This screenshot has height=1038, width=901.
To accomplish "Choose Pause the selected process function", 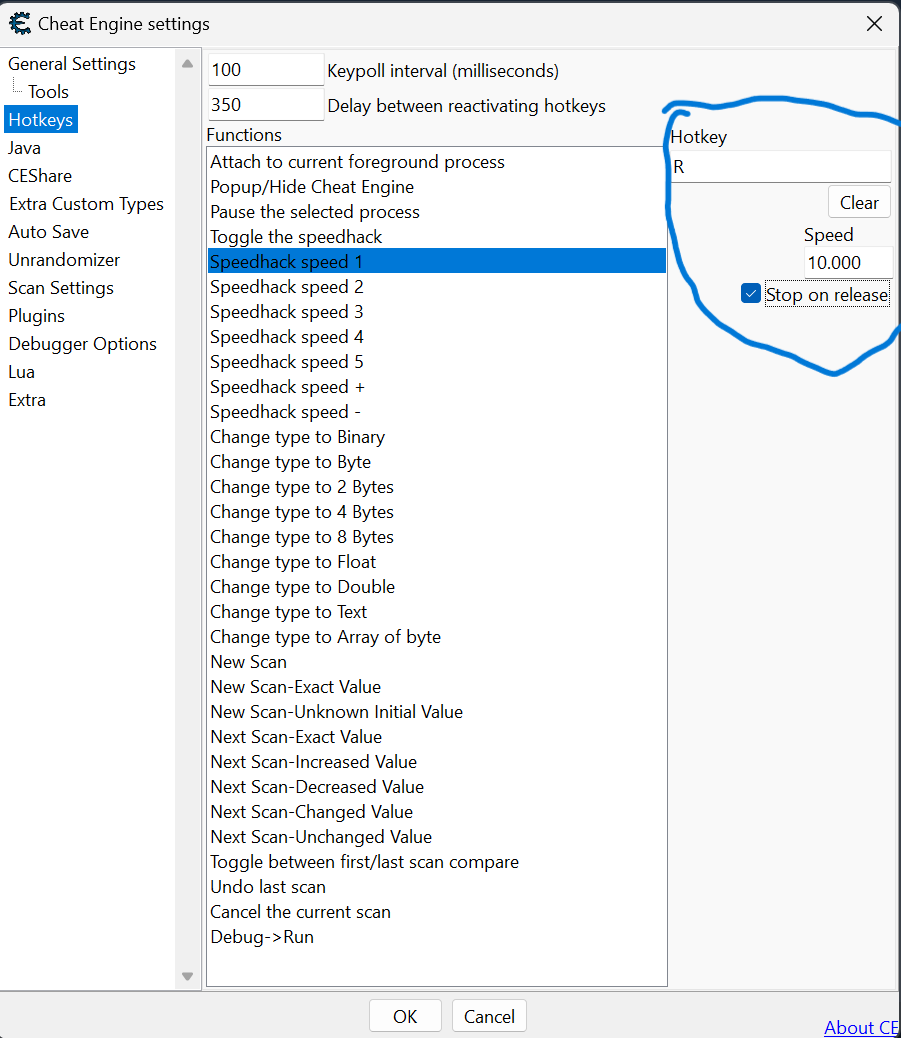I will pos(315,212).
